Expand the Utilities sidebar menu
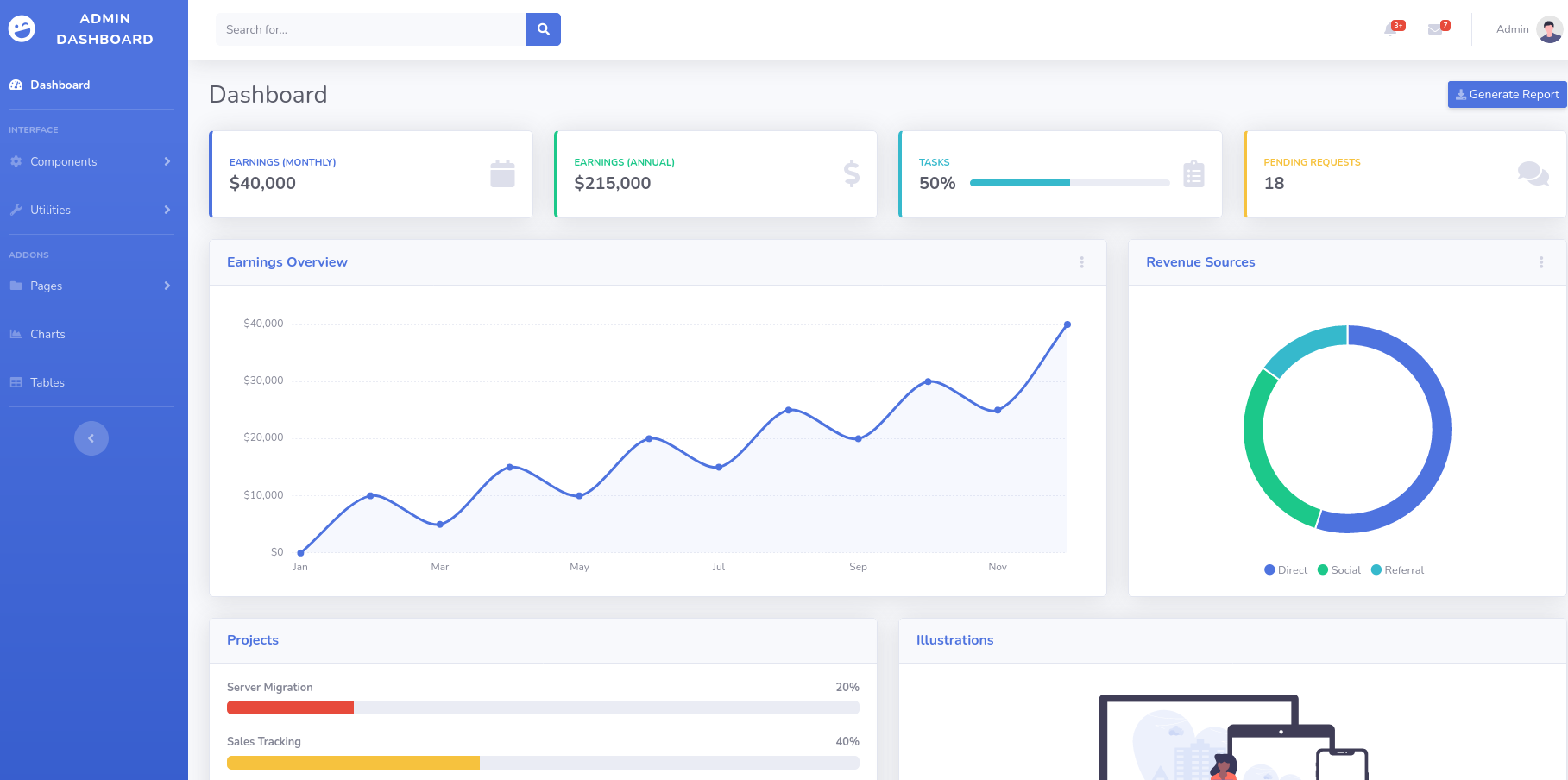 91,210
